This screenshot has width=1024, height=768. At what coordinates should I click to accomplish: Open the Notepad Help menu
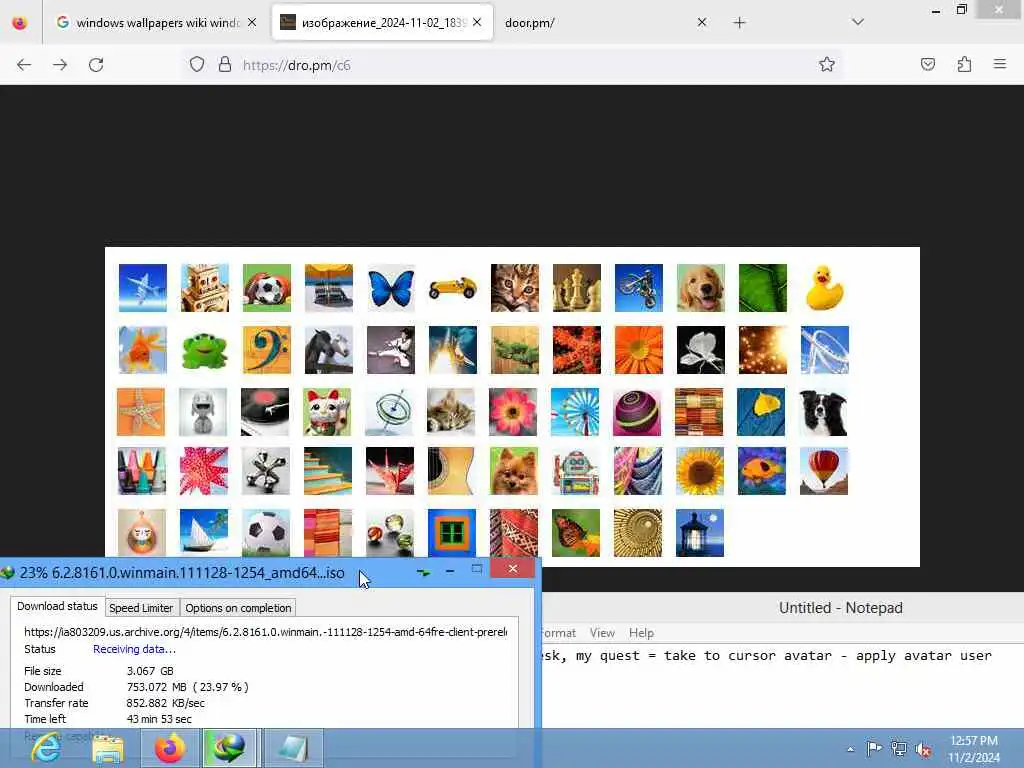coord(641,633)
